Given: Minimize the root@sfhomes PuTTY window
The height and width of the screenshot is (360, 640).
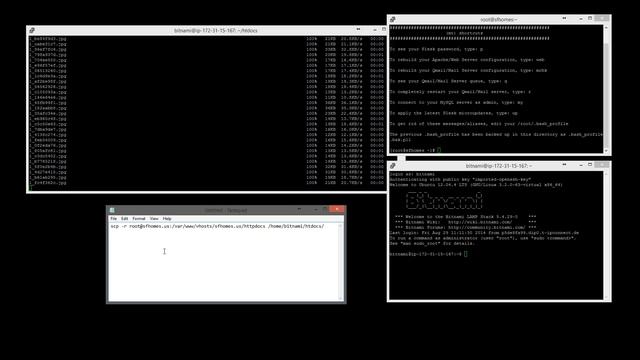Looking at the screenshot, I should (x=581, y=19).
